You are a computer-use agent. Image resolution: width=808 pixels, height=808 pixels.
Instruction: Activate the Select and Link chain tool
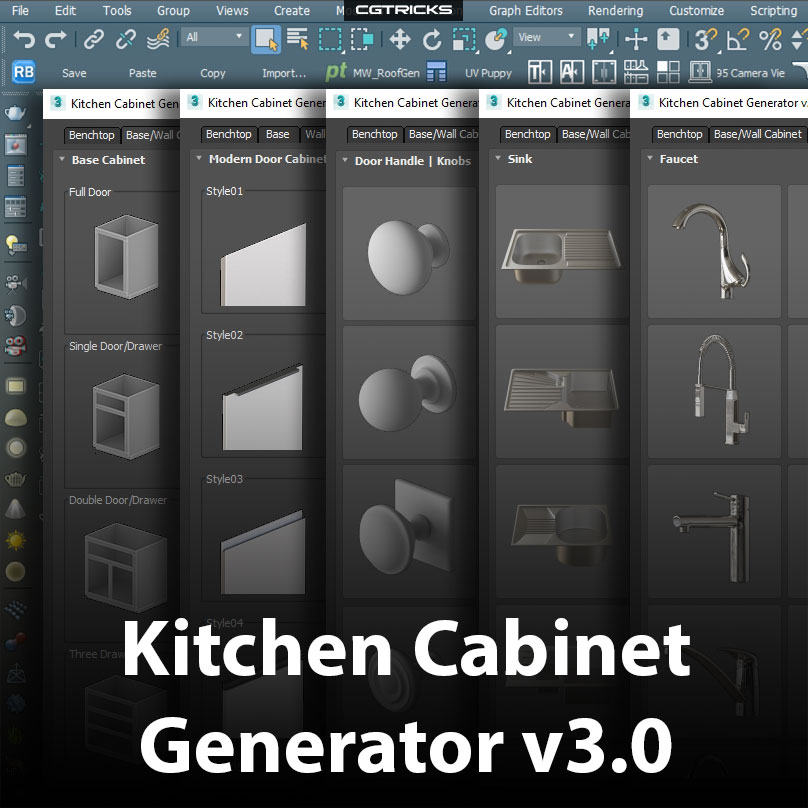tap(94, 39)
